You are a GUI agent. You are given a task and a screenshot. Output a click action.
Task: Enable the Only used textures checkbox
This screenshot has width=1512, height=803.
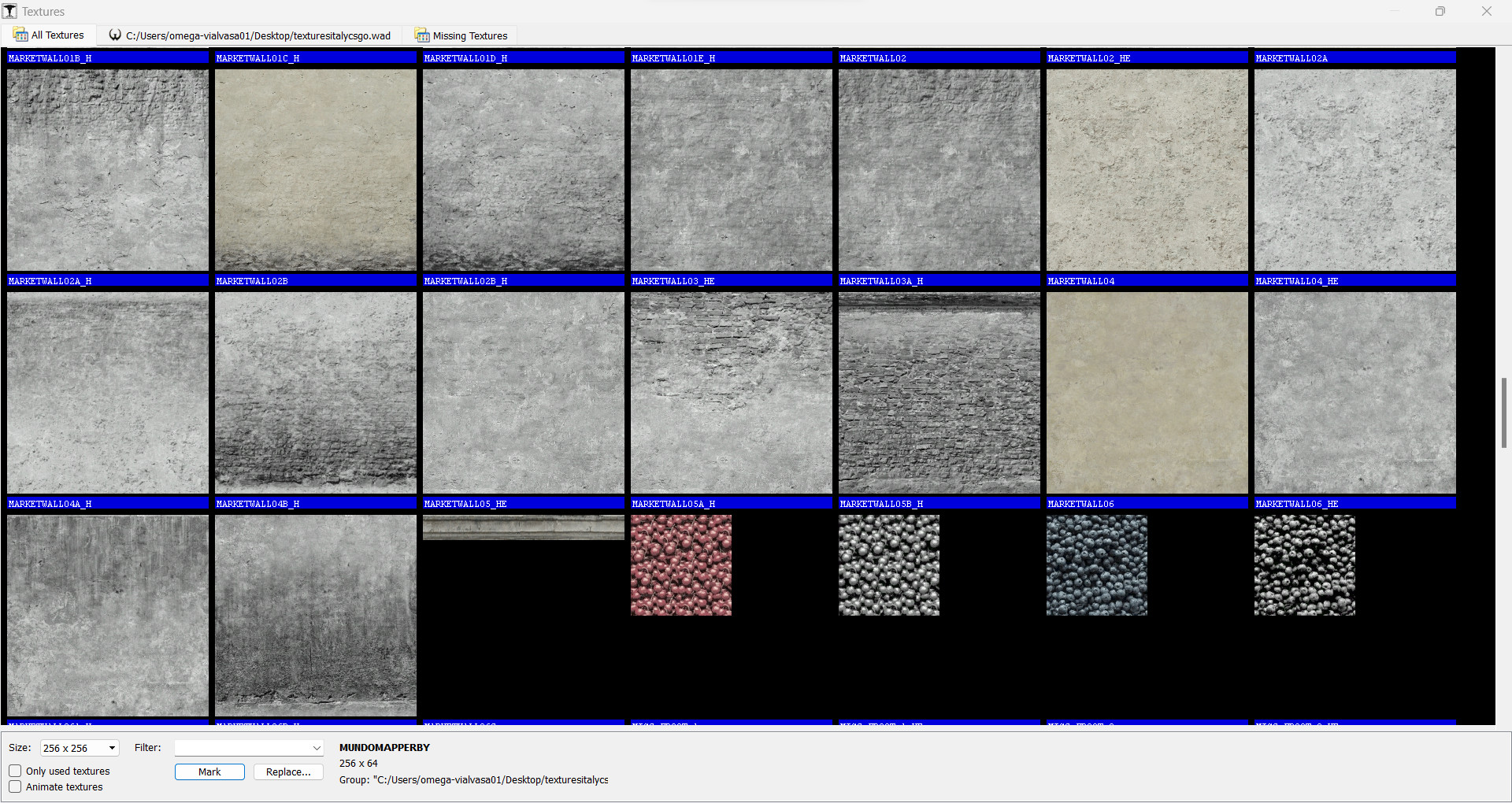(15, 771)
